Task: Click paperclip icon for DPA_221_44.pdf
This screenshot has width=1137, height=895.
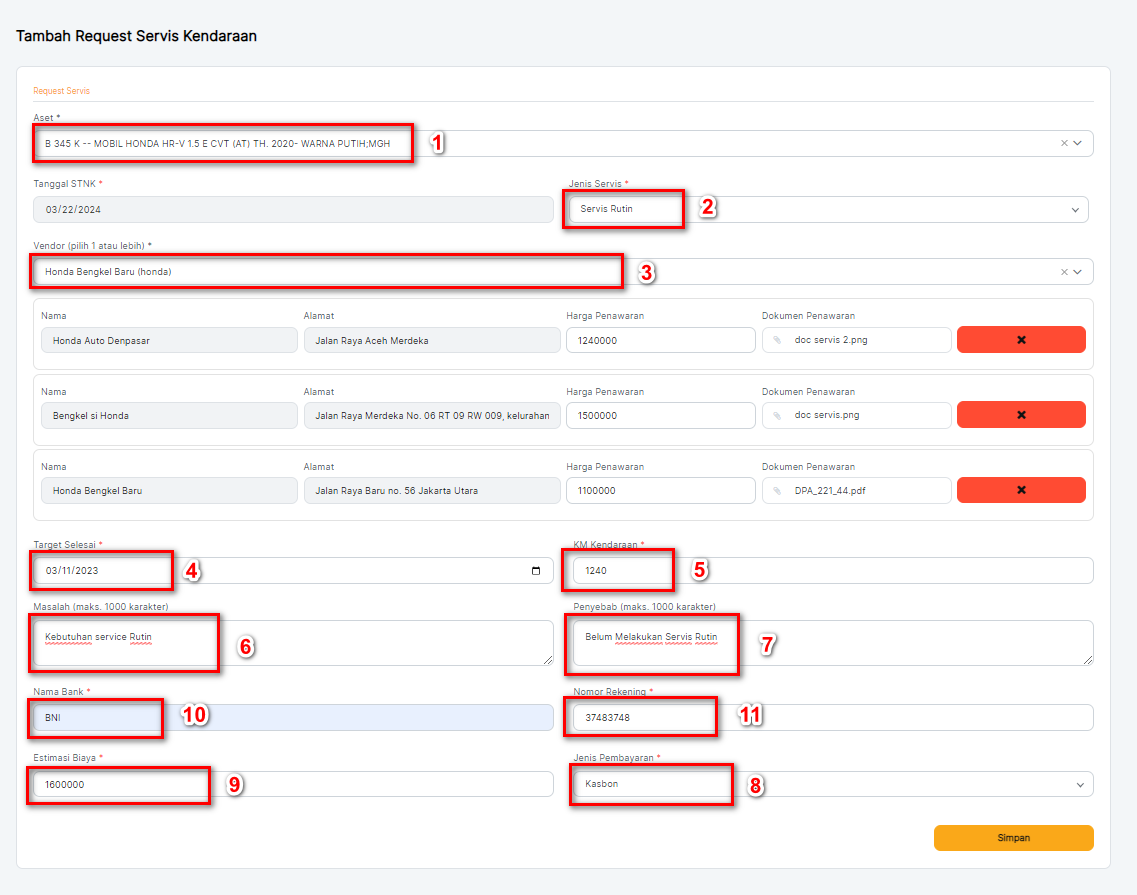Action: pyautogui.click(x=777, y=490)
